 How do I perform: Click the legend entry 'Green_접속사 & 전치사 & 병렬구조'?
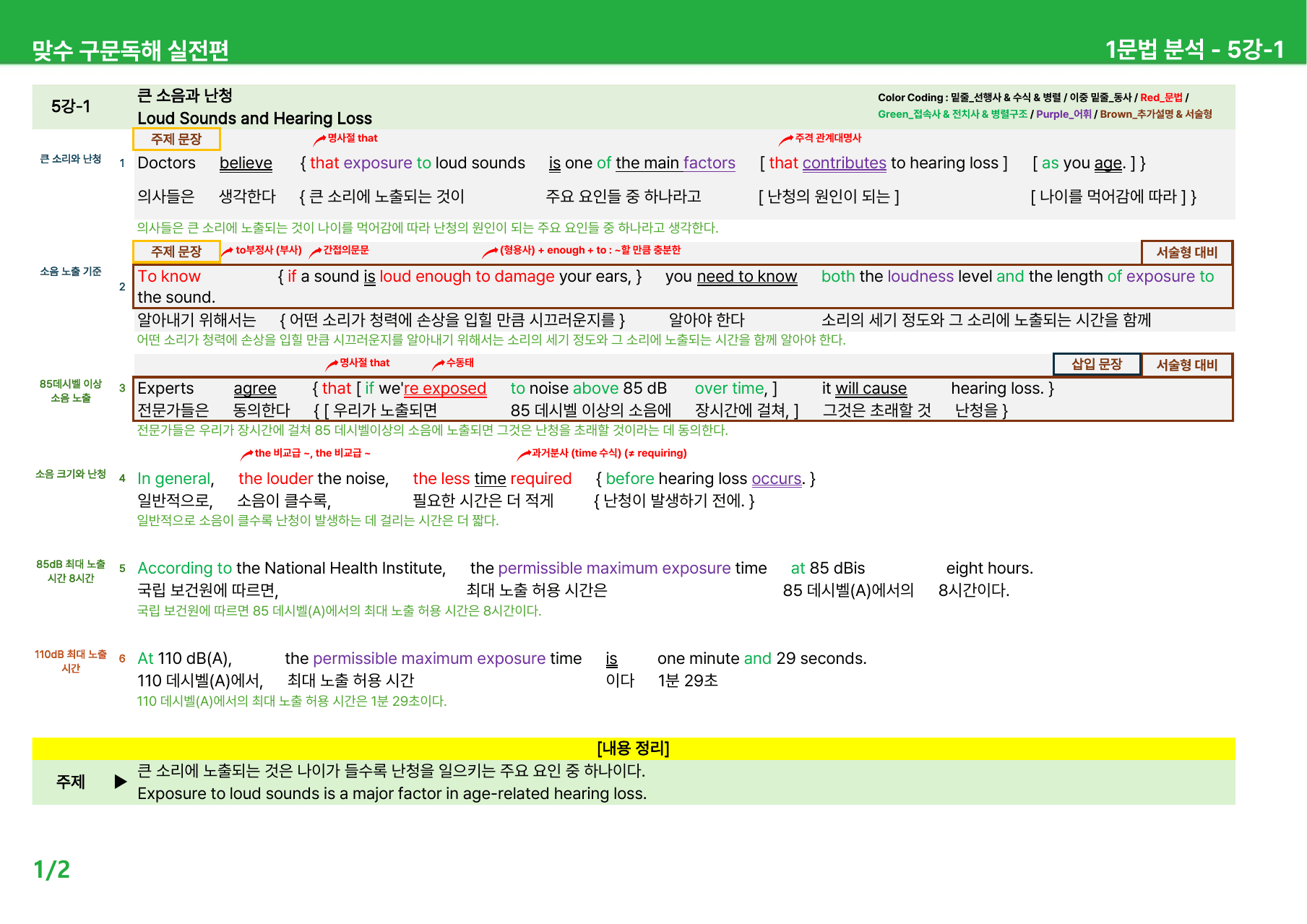tap(952, 114)
